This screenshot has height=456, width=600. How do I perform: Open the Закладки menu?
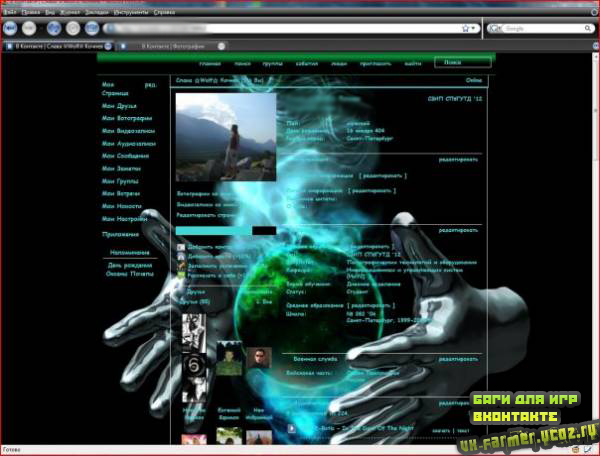[x=96, y=12]
